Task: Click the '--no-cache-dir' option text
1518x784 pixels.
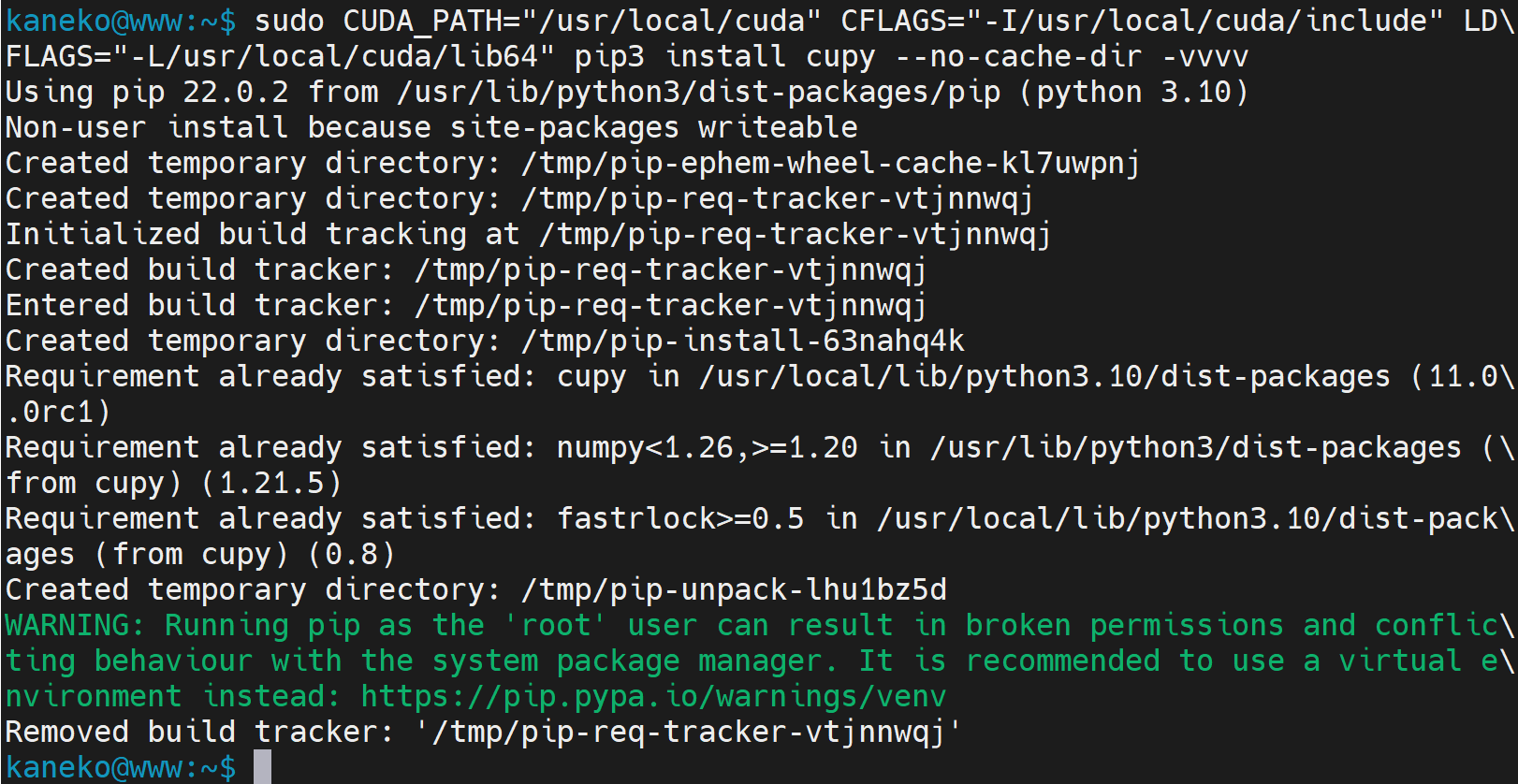Action: 1018,56
